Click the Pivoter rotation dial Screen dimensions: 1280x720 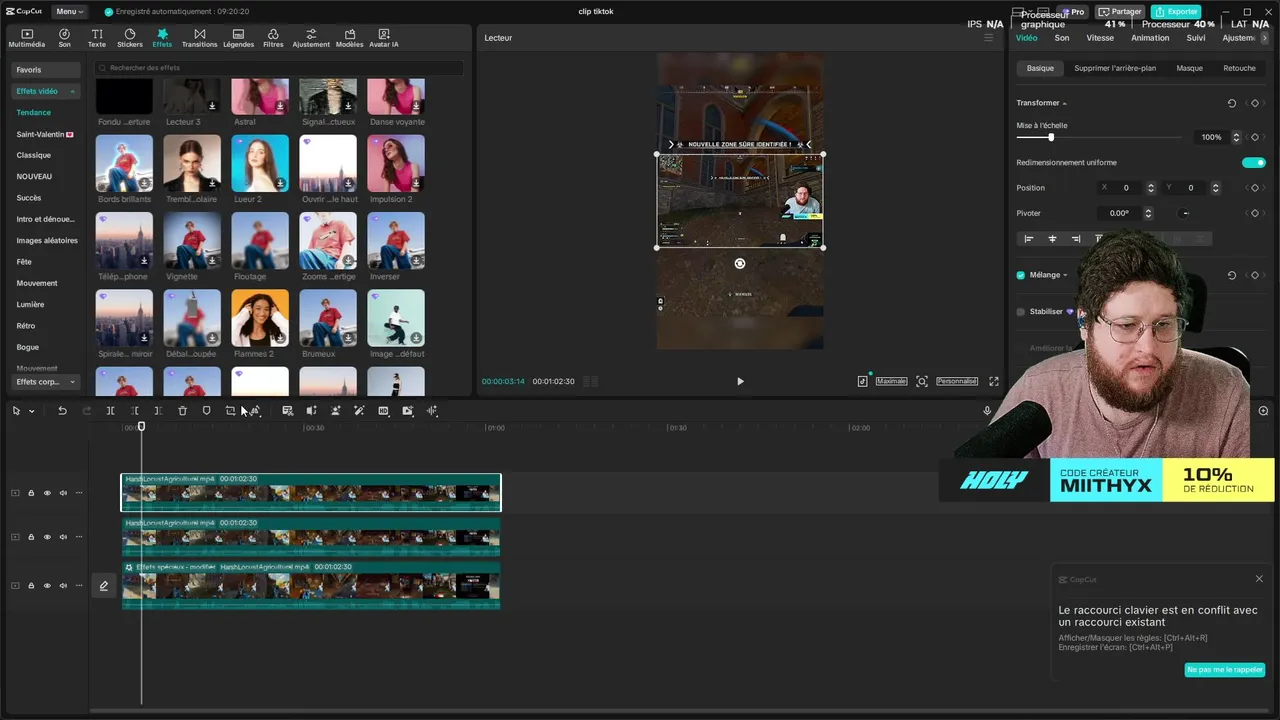click(x=1185, y=213)
